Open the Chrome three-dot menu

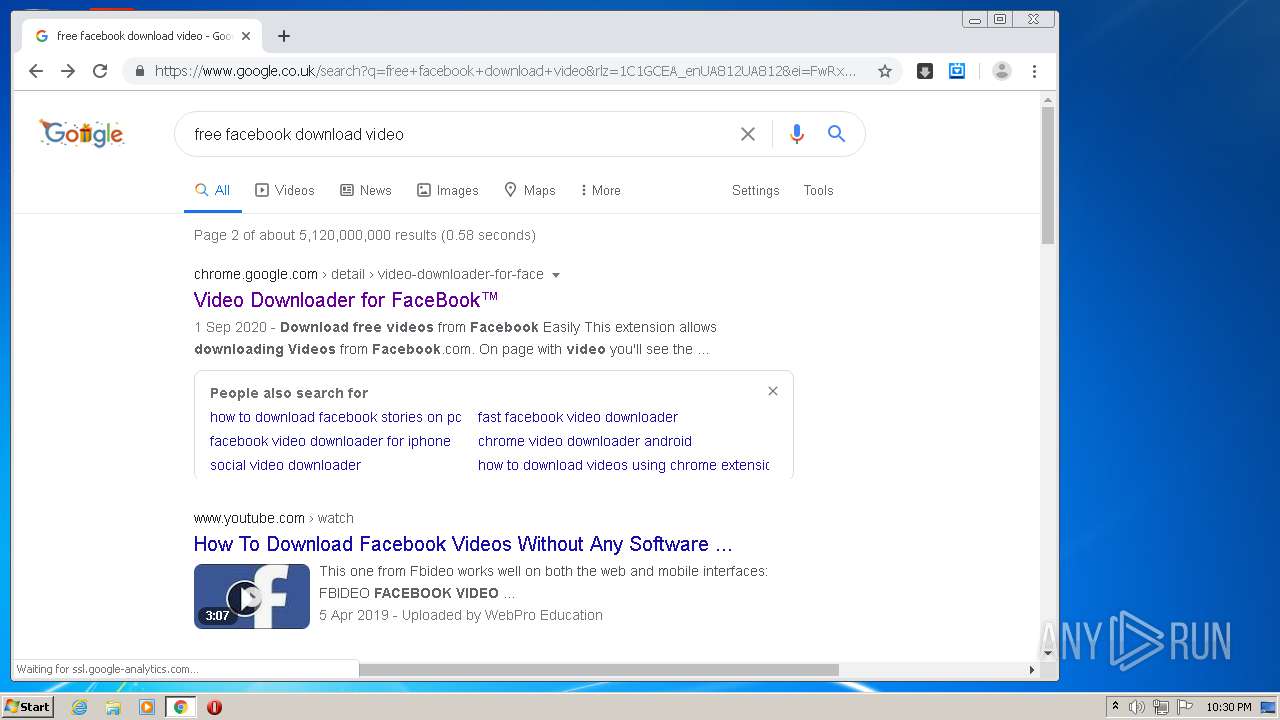(x=1035, y=71)
